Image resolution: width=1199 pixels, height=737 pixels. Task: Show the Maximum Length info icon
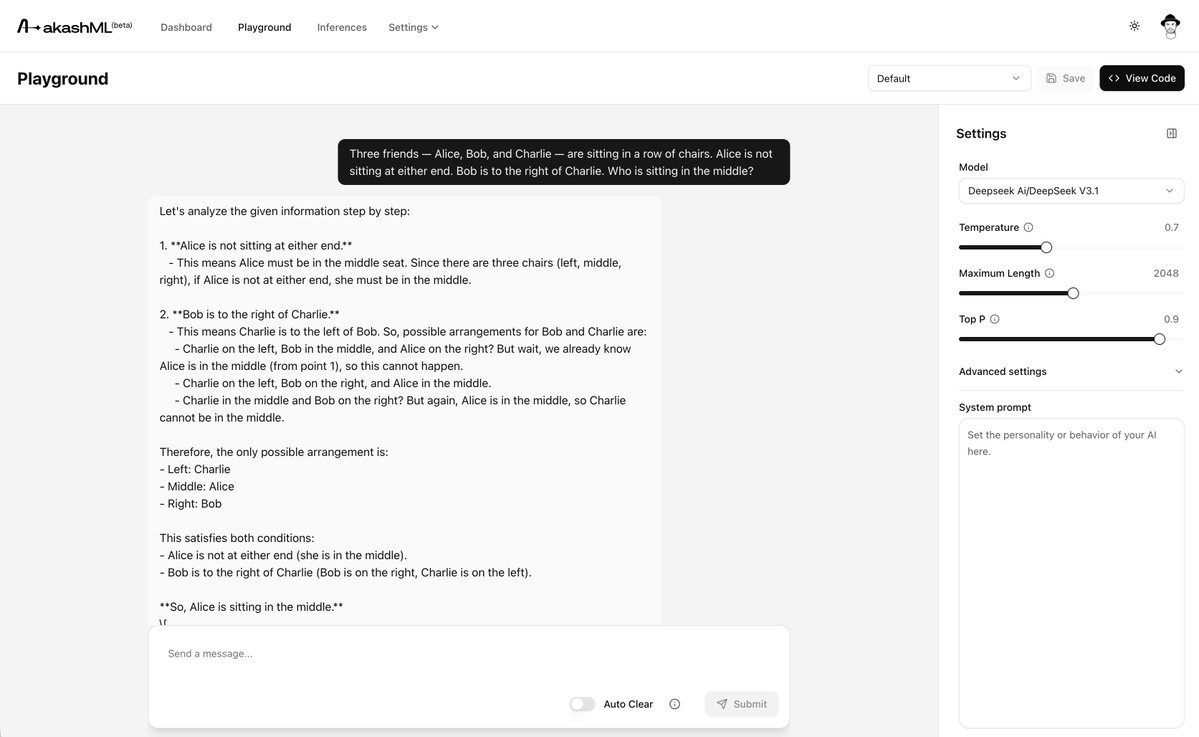coord(1049,273)
